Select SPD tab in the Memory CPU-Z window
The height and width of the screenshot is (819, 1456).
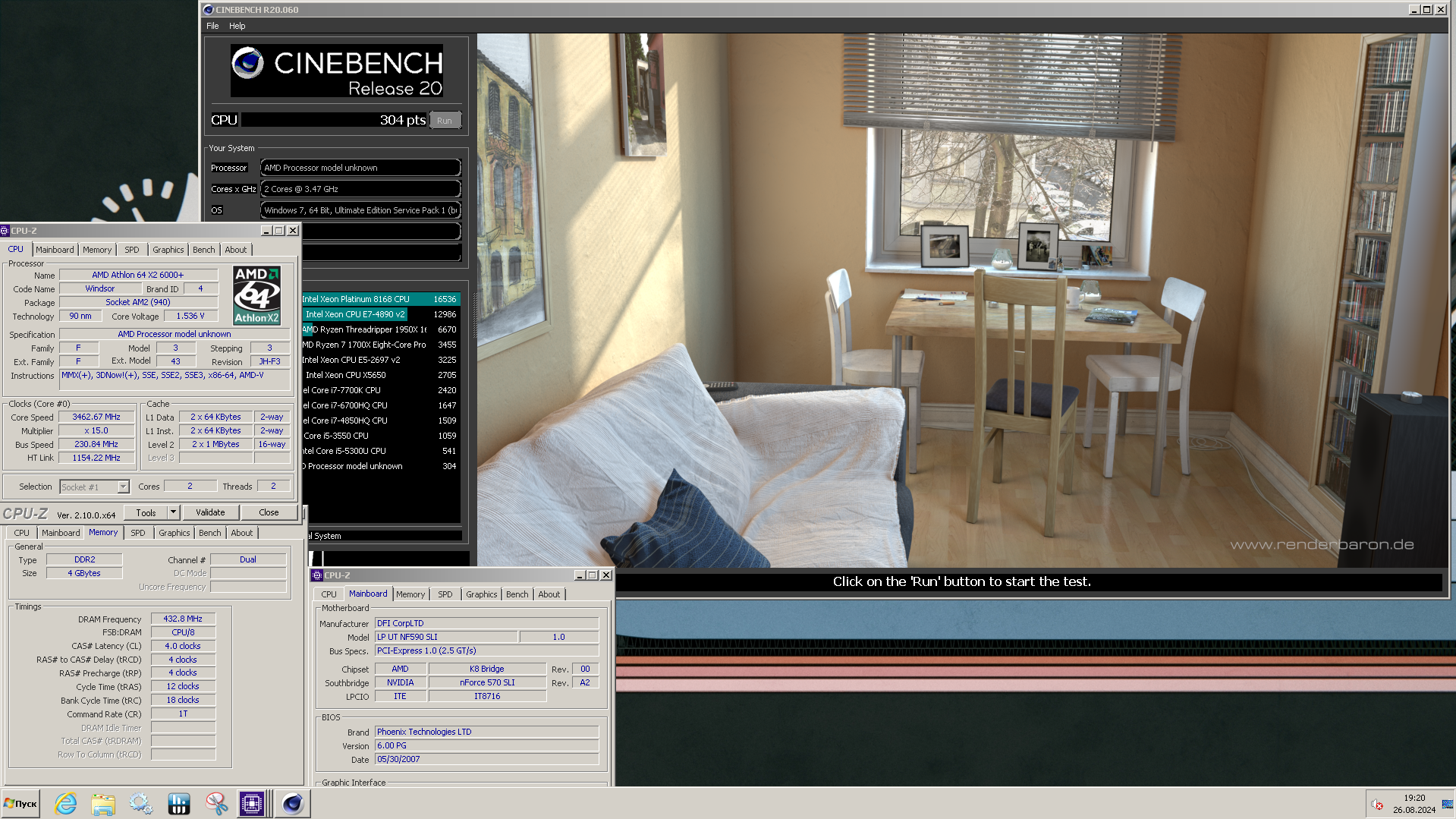(138, 533)
